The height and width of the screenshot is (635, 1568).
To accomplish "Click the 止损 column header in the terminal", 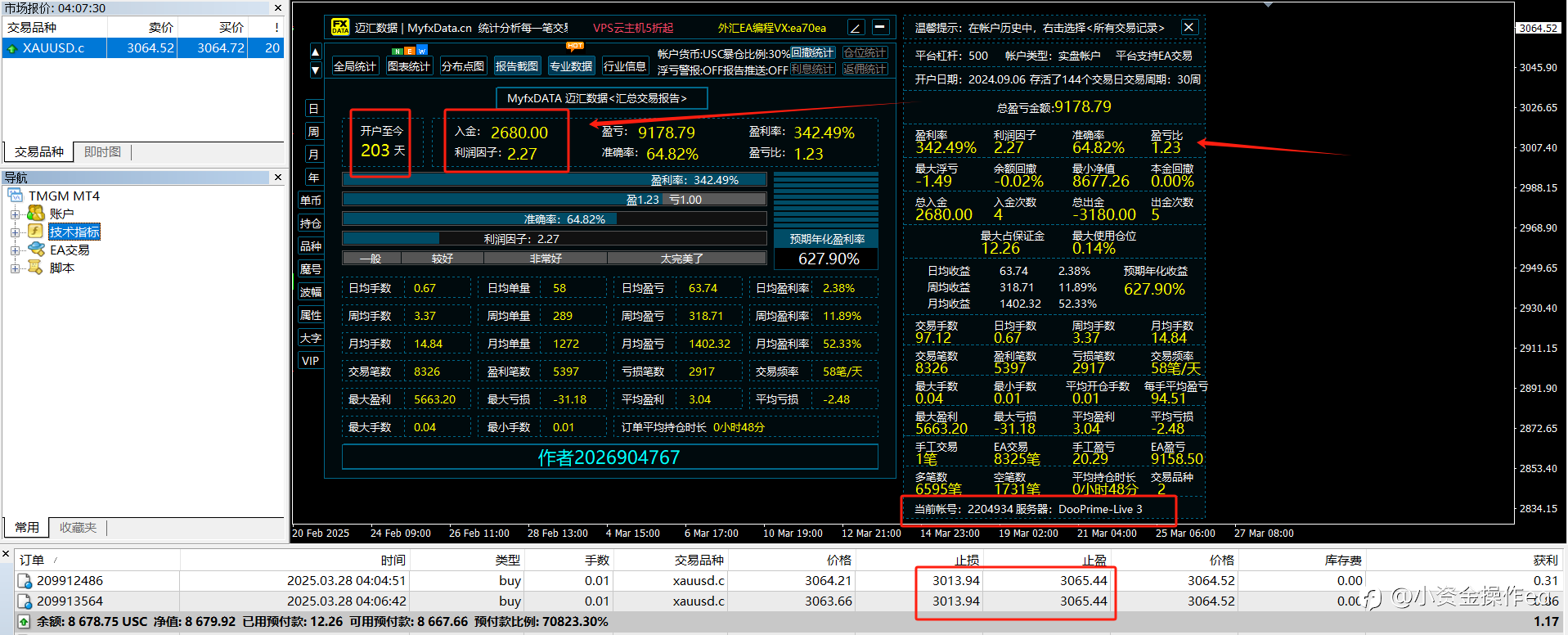I will coord(919,560).
